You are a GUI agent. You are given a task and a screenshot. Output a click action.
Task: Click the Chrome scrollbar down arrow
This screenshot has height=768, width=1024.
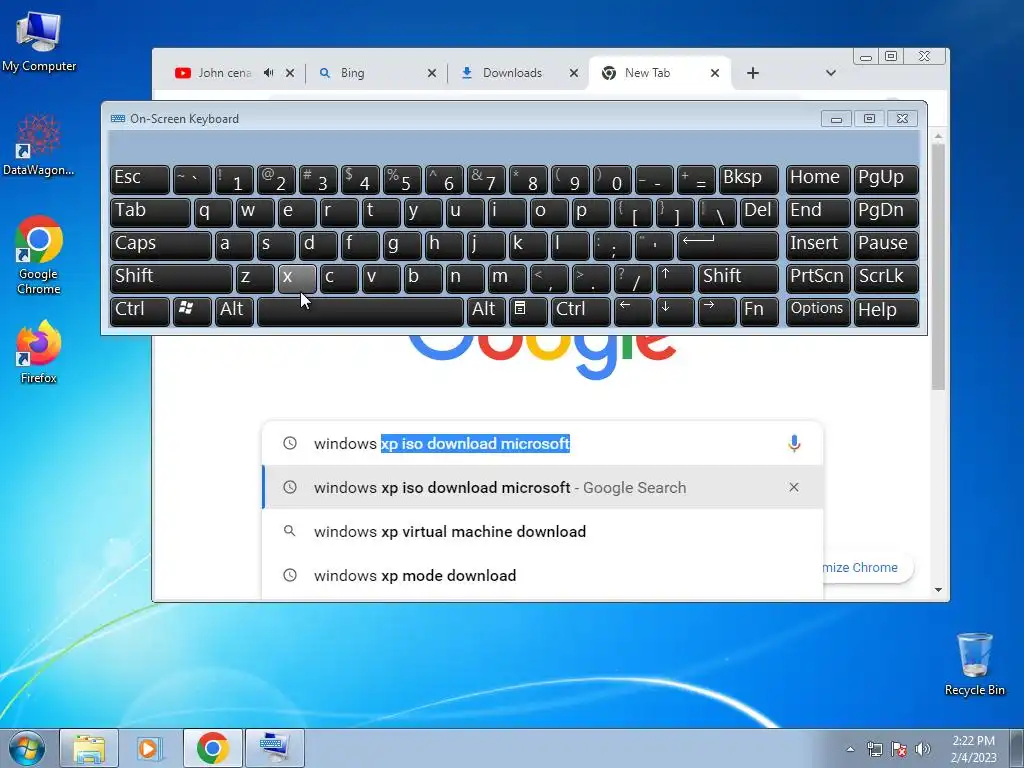tap(938, 590)
